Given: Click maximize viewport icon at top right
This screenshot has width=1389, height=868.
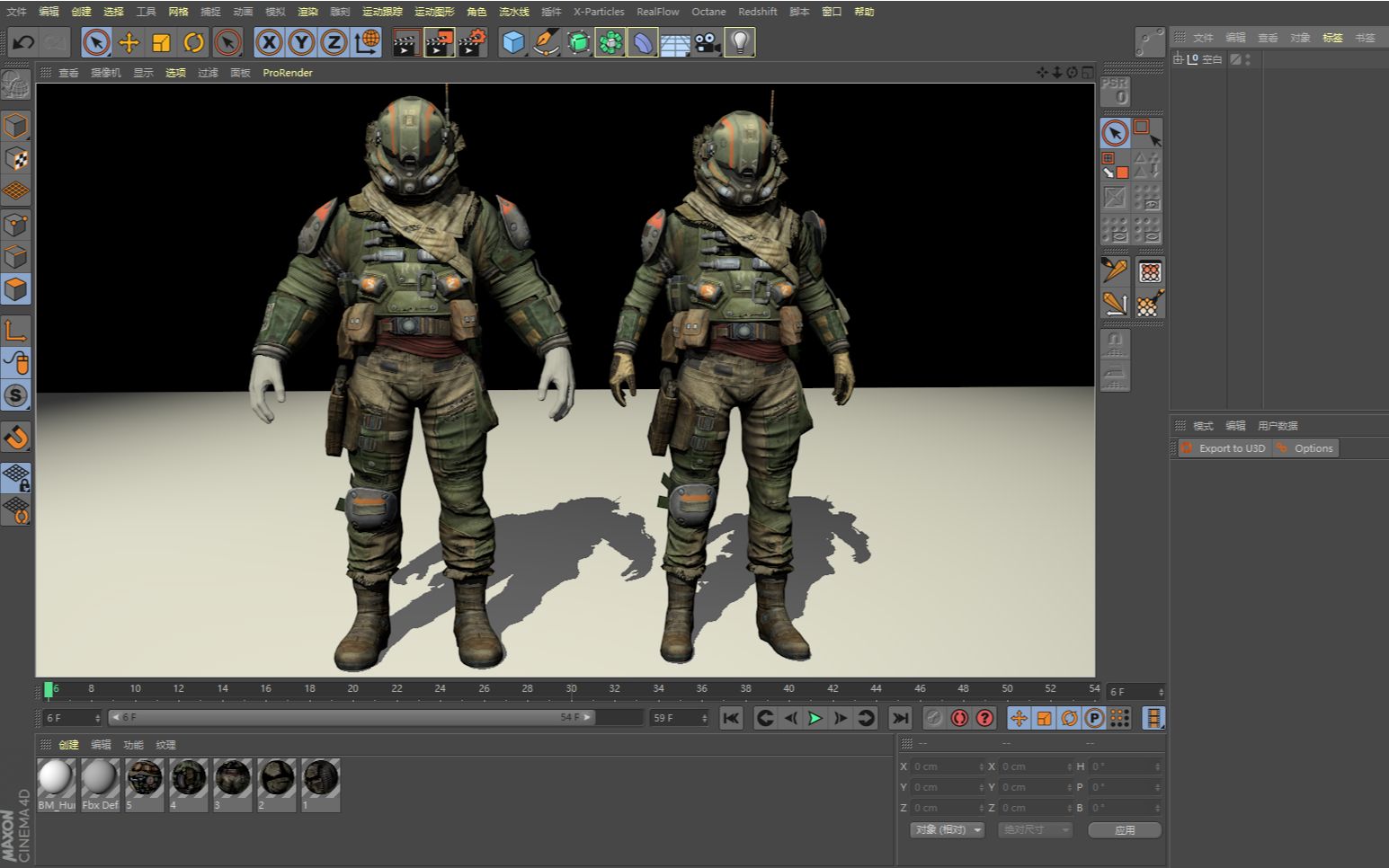Looking at the screenshot, I should [x=1088, y=73].
